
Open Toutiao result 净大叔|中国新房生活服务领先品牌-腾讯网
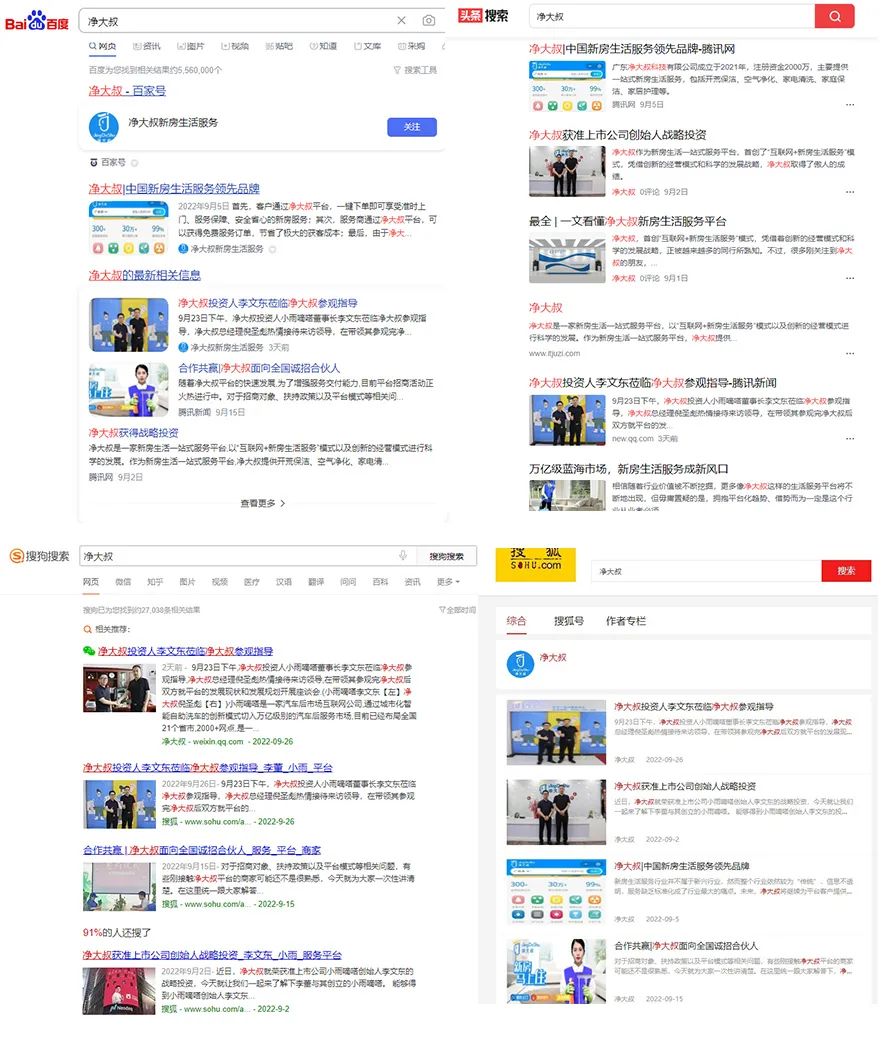[632, 49]
